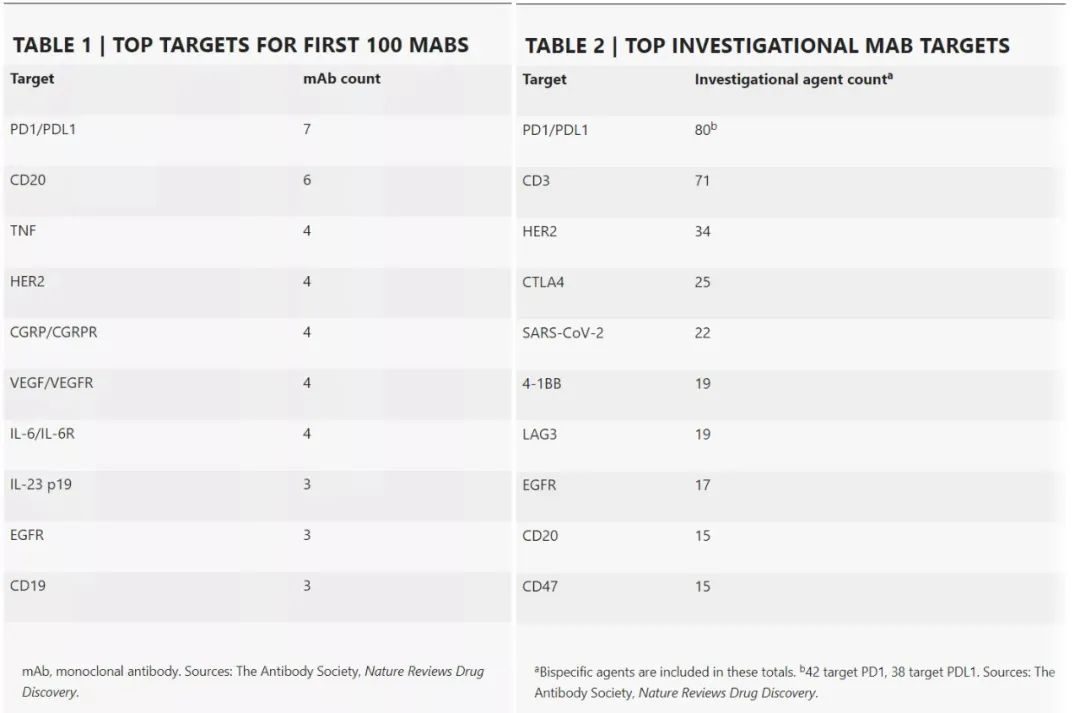The width and height of the screenshot is (1080, 713).
Task: Select the LAG3 target cell
Action: [539, 434]
